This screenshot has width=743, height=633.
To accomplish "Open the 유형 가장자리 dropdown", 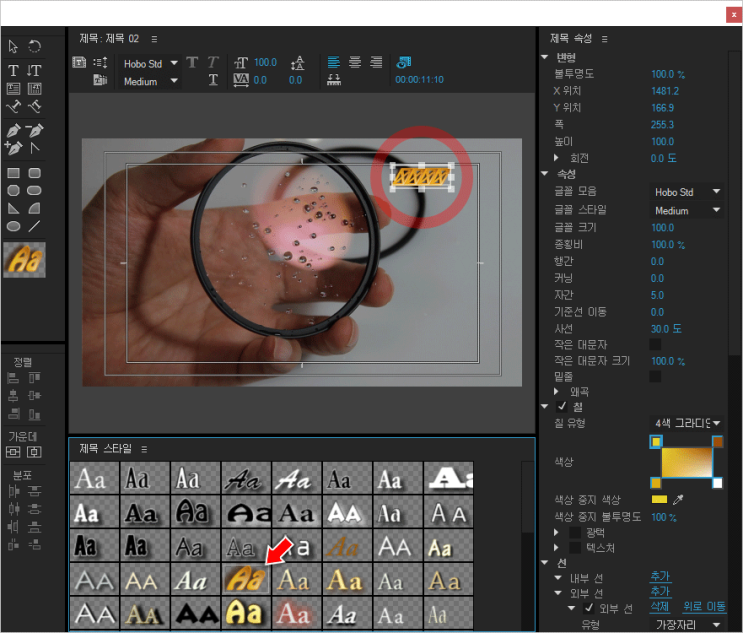I will (686, 624).
